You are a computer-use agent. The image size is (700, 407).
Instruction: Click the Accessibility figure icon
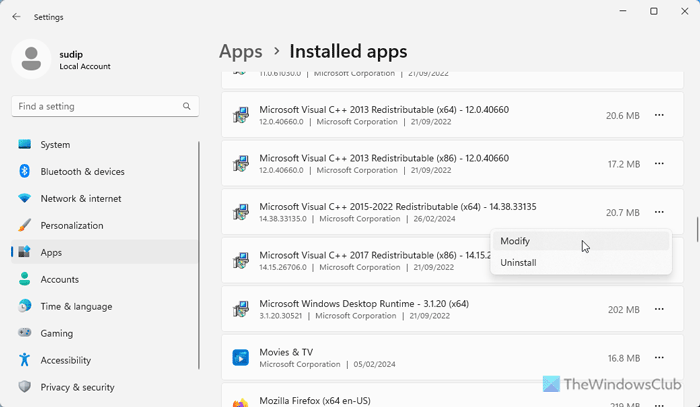(x=25, y=360)
